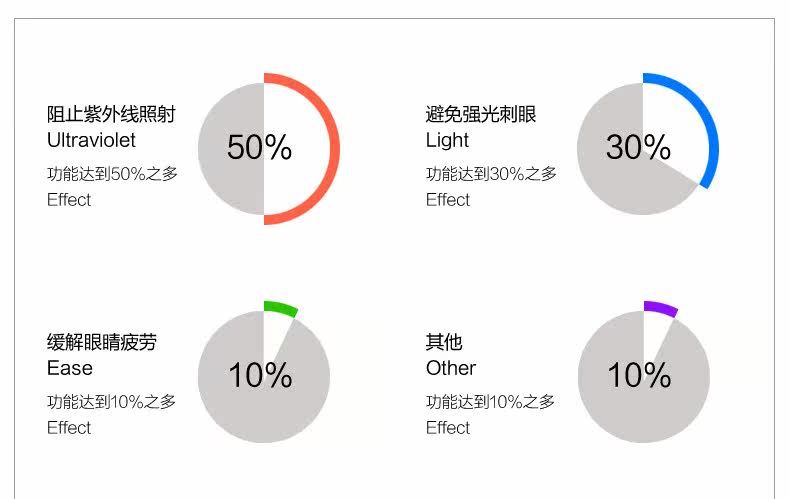Click the "功能达到50%之多" description text
Viewport: 790px width, 499px height.
(x=112, y=174)
